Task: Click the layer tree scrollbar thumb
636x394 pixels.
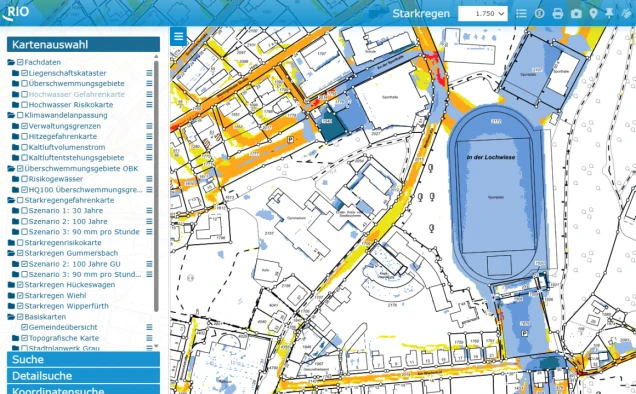Action: [x=156, y=186]
